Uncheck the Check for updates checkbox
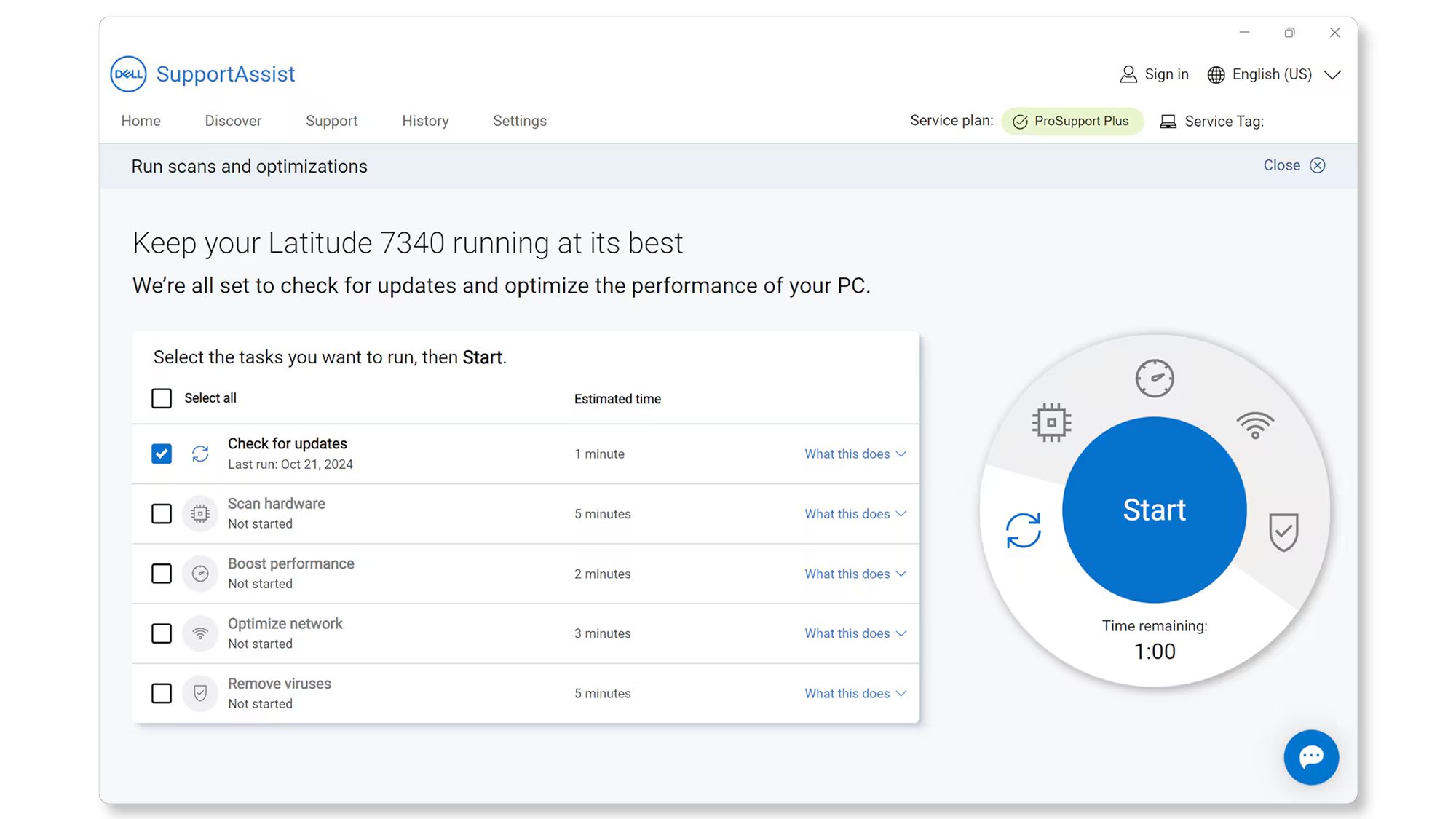The image size is (1456, 819). click(162, 454)
